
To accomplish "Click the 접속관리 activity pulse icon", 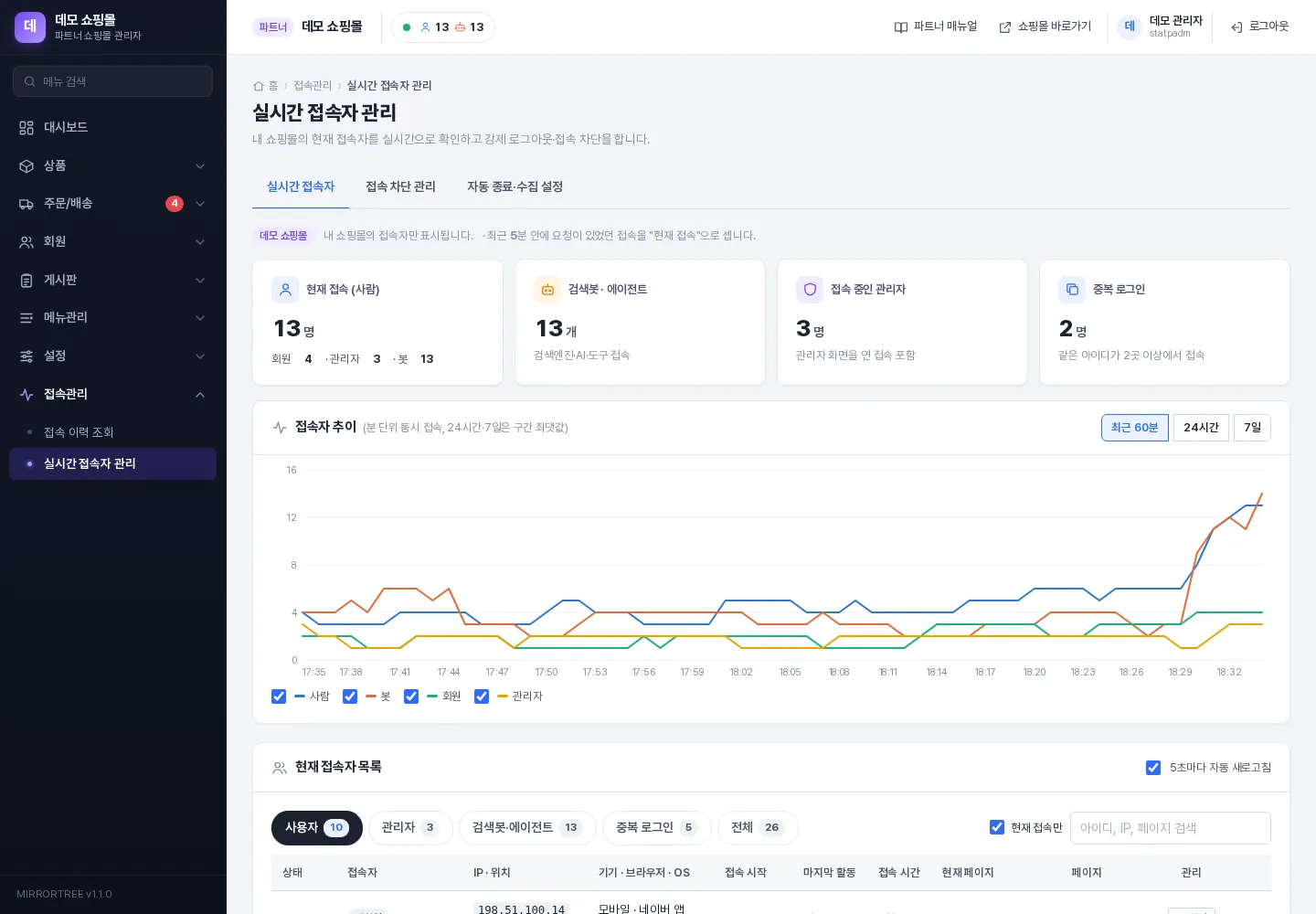I will pyautogui.click(x=27, y=395).
